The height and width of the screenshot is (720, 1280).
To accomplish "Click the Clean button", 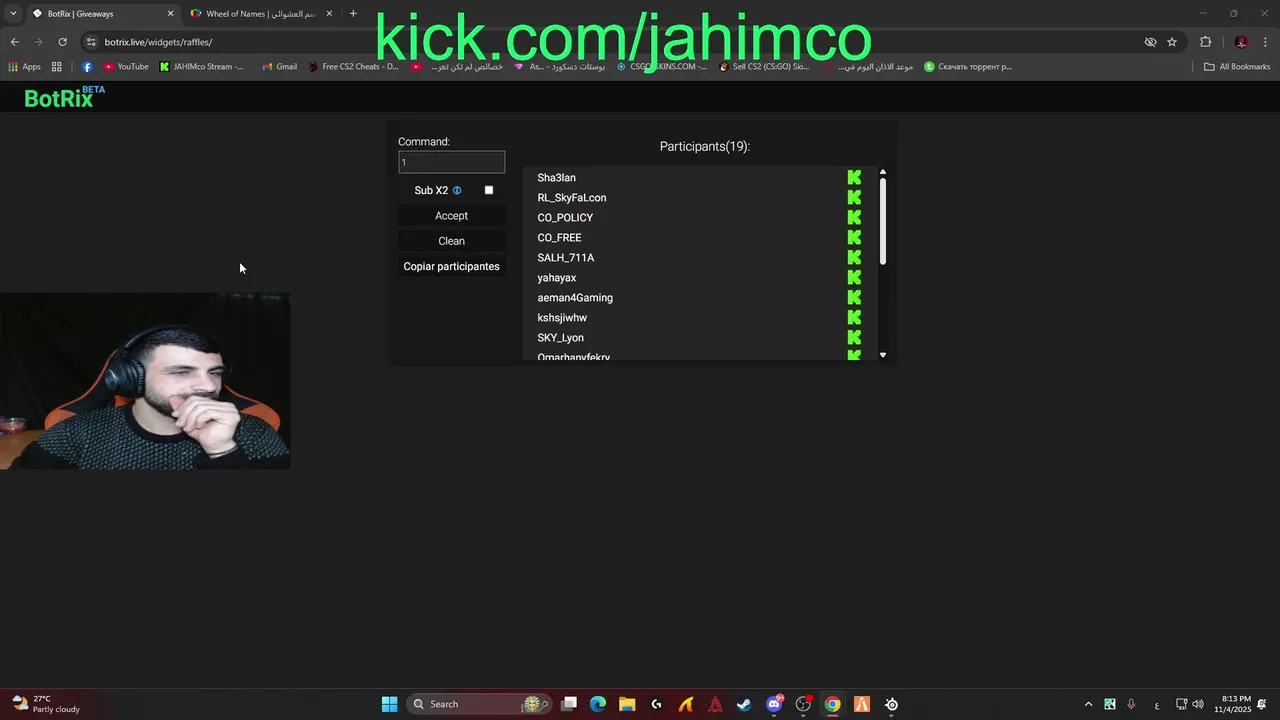I will click(451, 241).
